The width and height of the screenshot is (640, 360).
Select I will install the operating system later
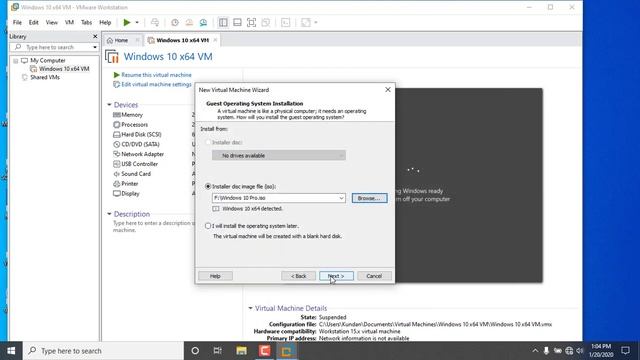pos(208,226)
